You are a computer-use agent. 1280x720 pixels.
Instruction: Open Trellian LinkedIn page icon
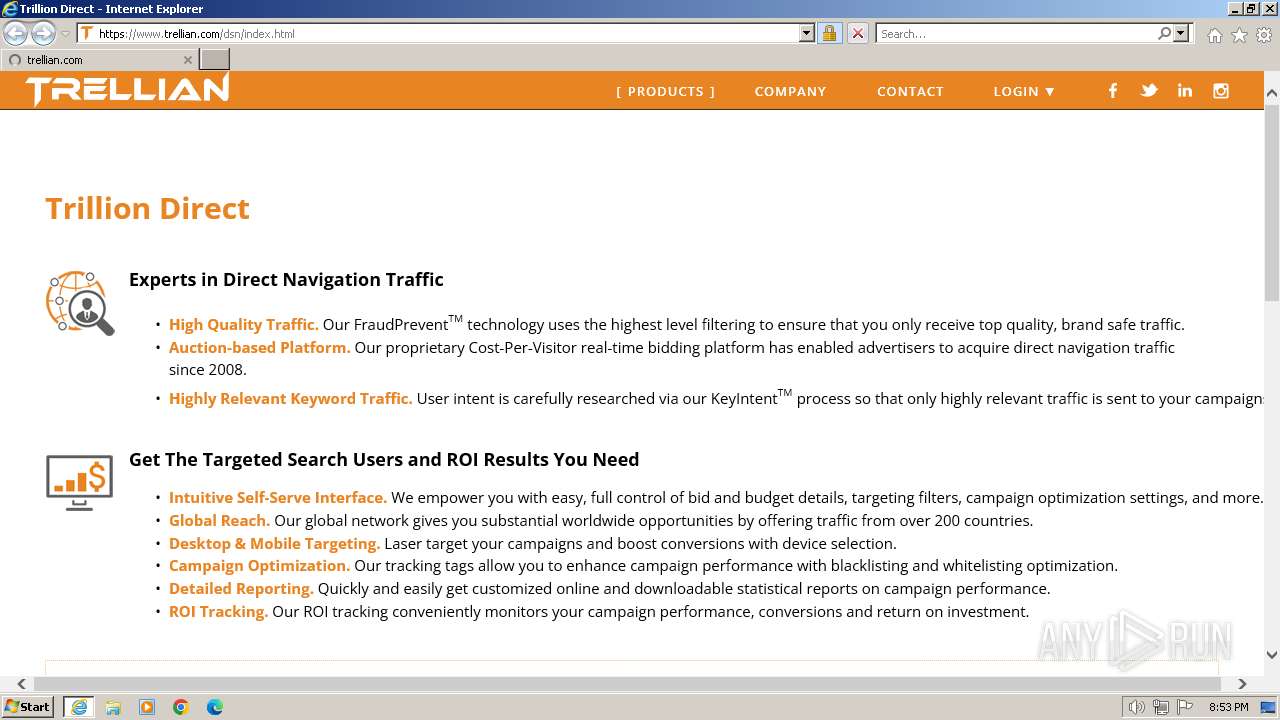pyautogui.click(x=1185, y=91)
